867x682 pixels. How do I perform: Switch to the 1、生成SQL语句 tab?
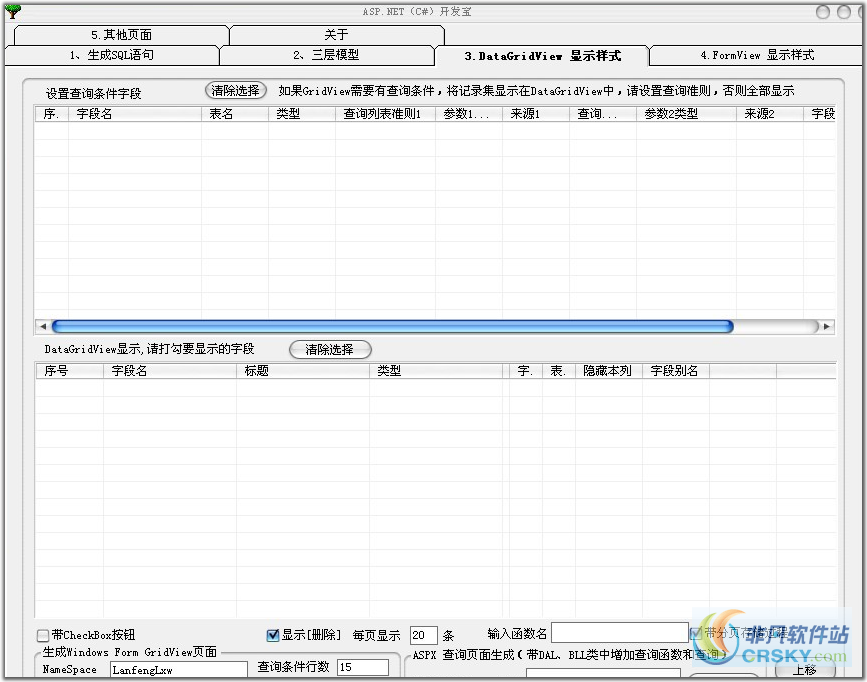tap(112, 55)
